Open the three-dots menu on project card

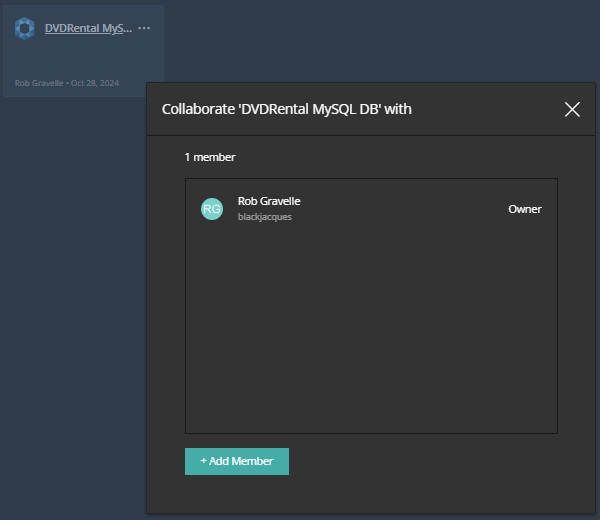click(x=144, y=28)
